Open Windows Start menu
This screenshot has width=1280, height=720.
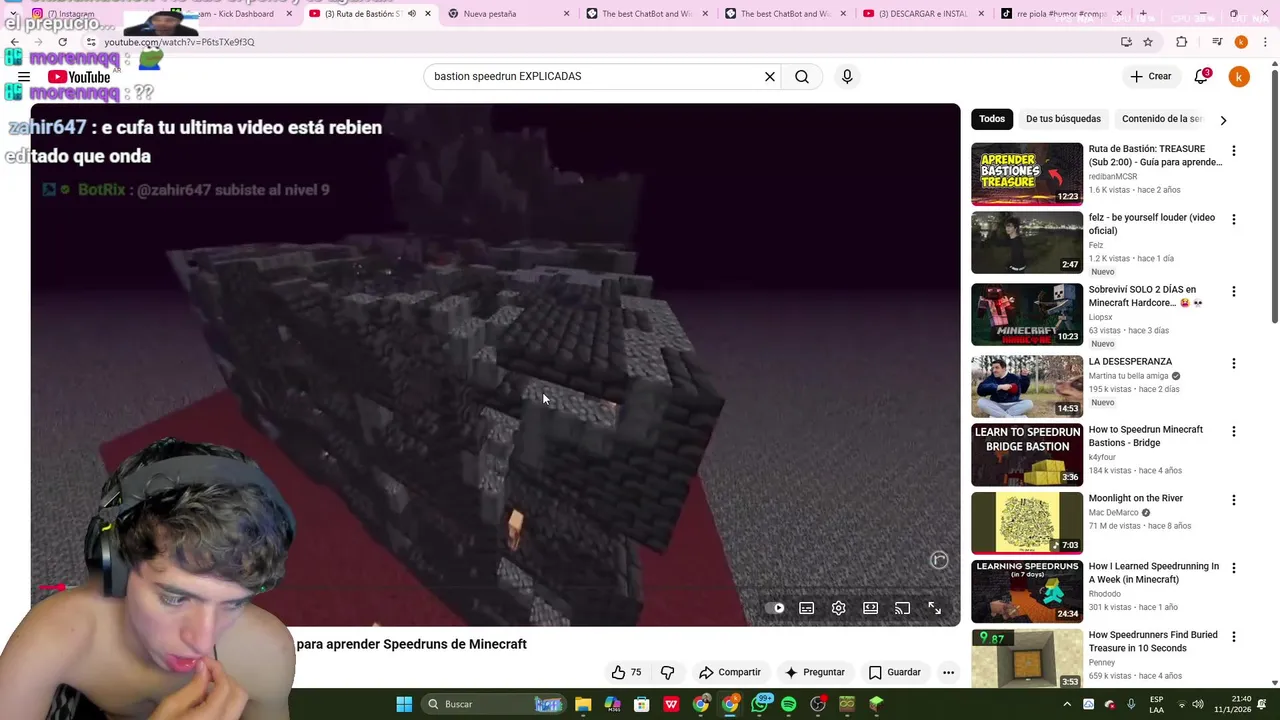pos(404,704)
